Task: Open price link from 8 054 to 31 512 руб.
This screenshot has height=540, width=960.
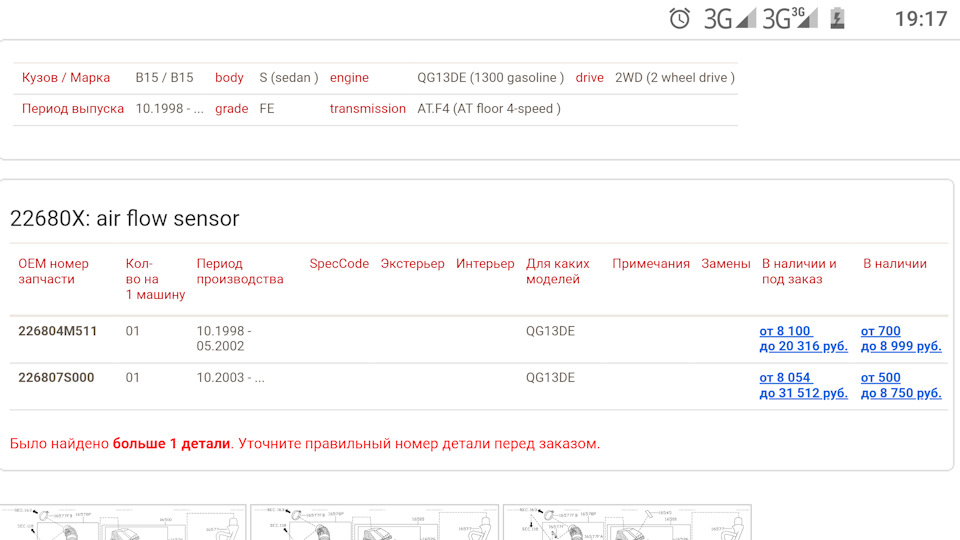Action: click(x=803, y=385)
